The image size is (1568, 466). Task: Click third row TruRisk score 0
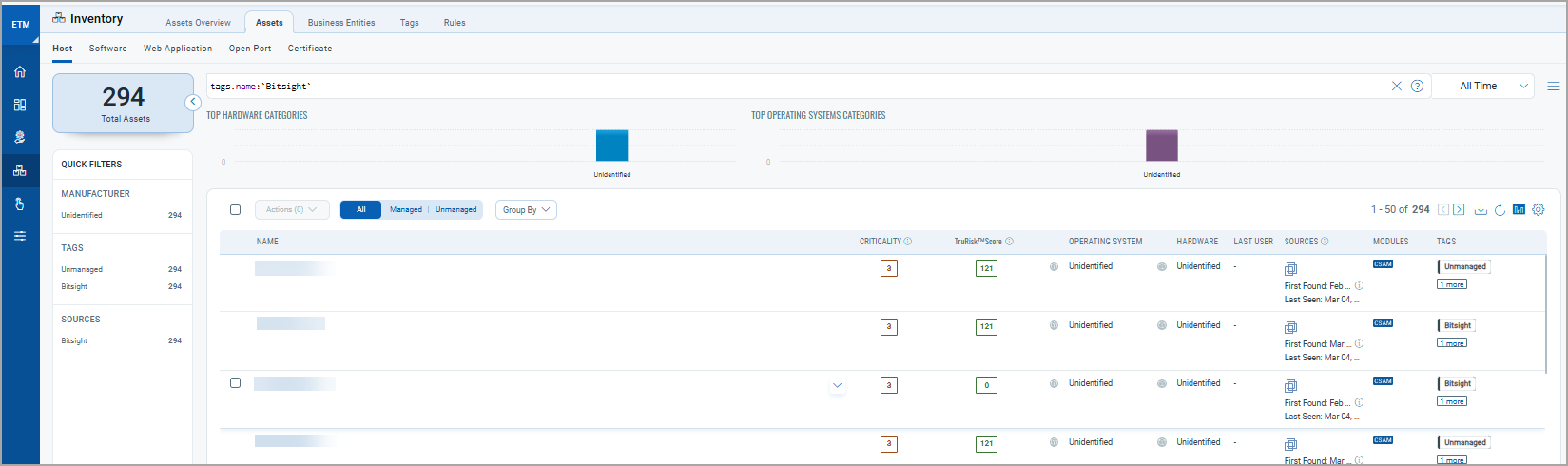click(986, 385)
